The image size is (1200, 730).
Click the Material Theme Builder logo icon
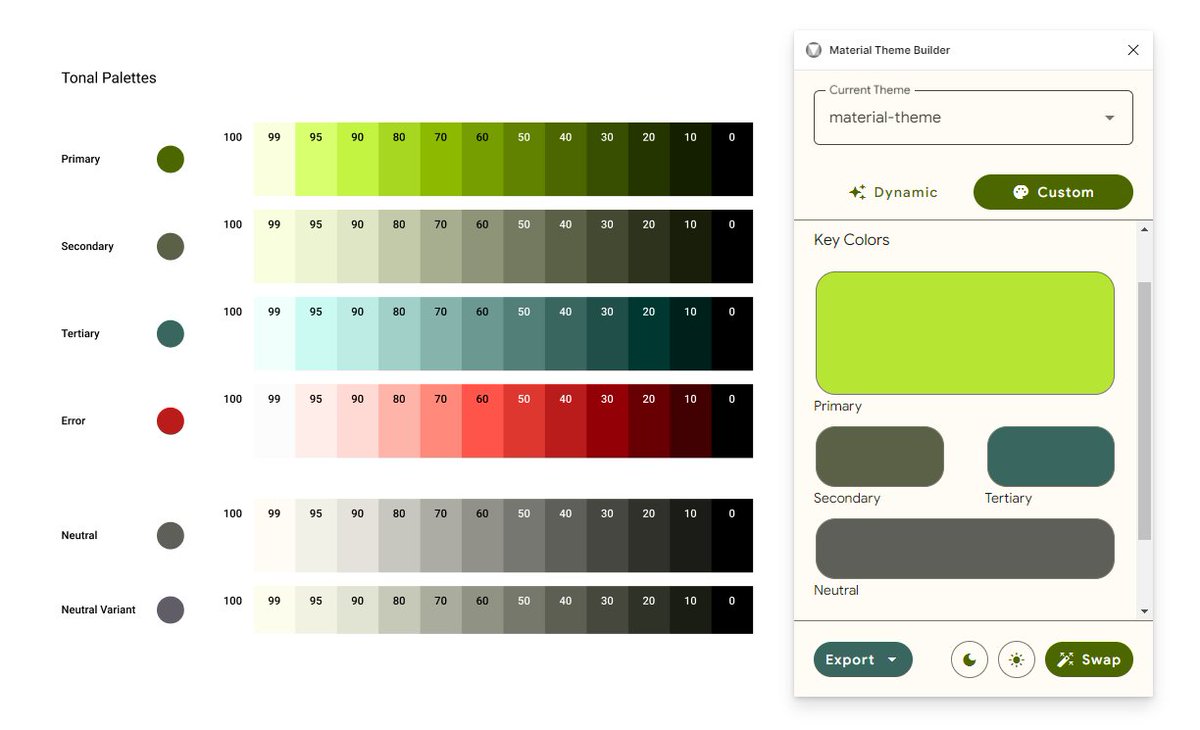coord(814,50)
